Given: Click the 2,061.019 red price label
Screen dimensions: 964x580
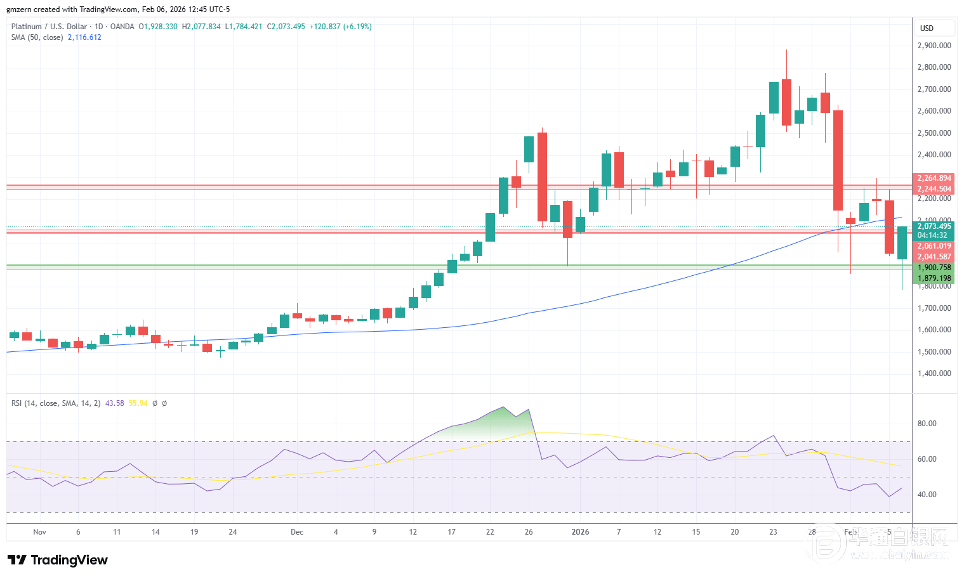Looking at the screenshot, I should click(933, 246).
